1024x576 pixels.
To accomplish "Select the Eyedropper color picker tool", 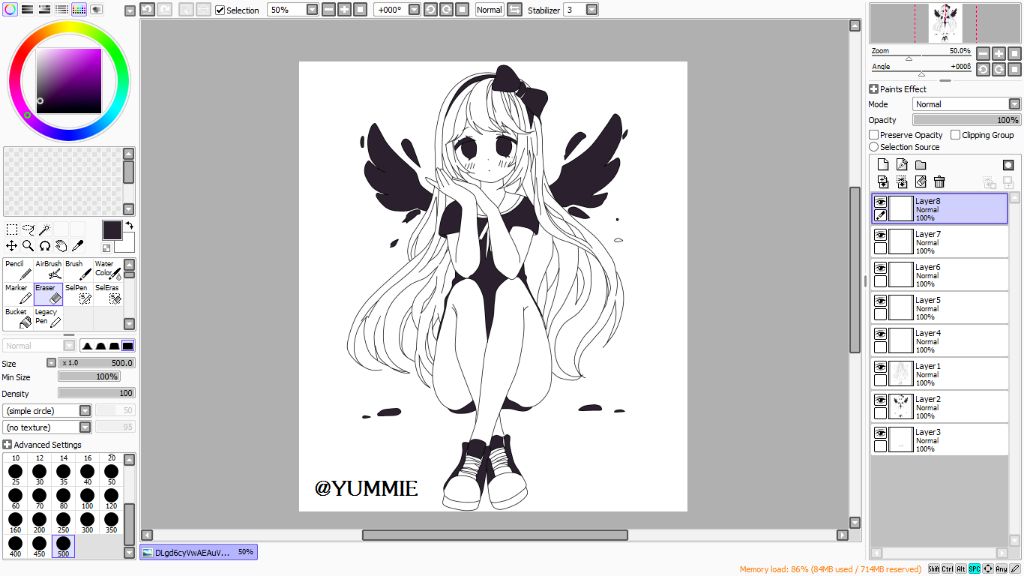I will click(77, 246).
